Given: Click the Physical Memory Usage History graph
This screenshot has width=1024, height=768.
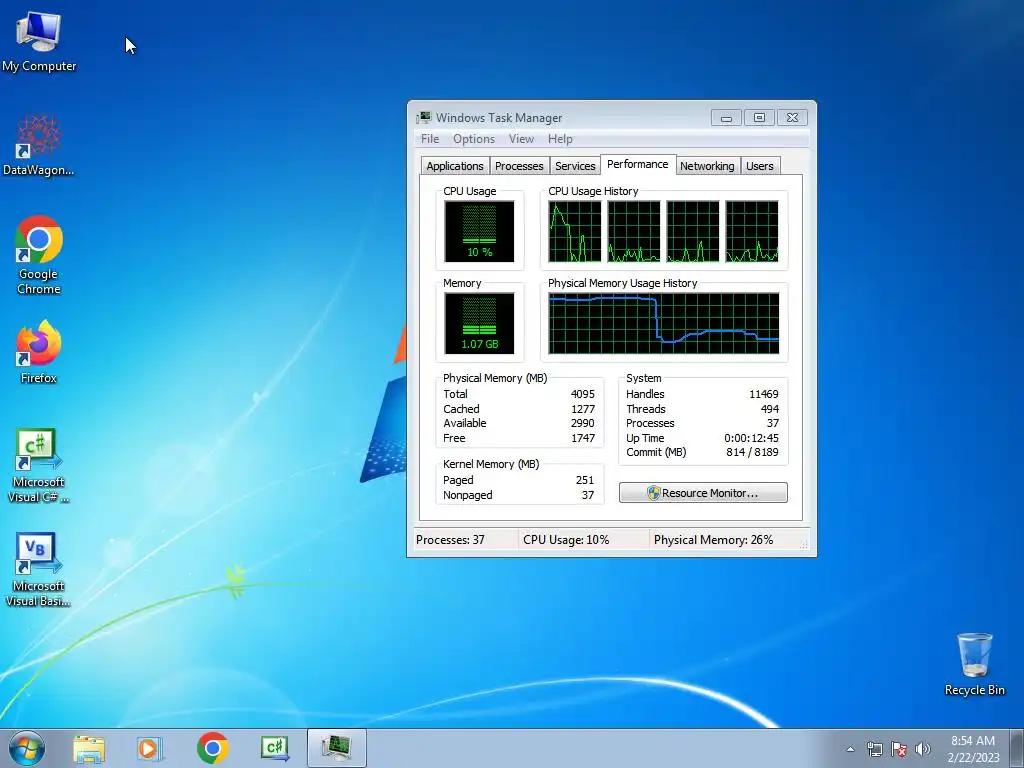Looking at the screenshot, I should (664, 323).
